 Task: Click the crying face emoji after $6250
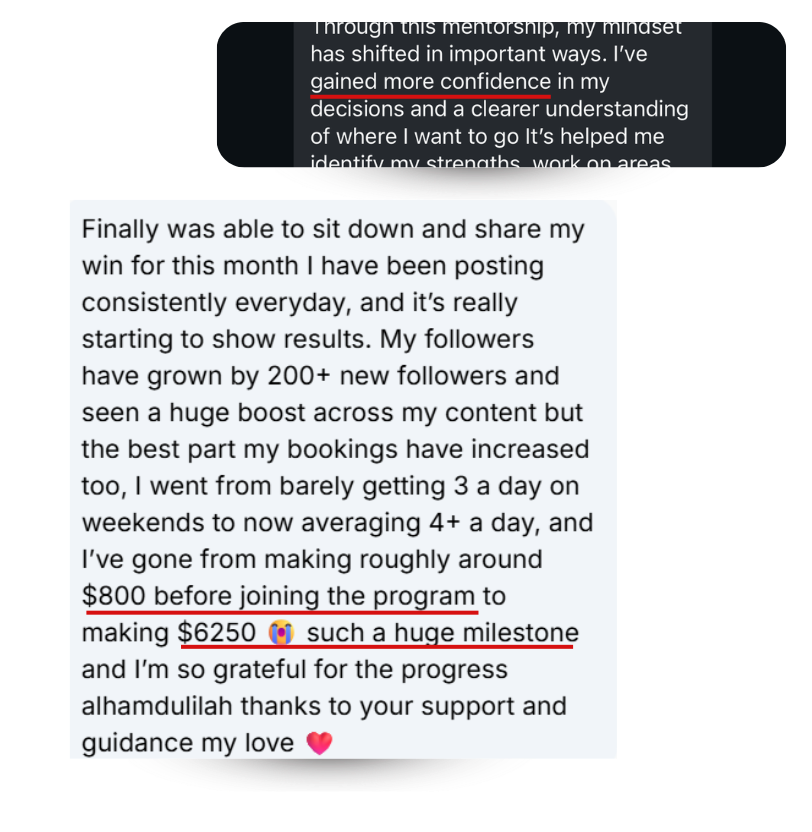pos(281,633)
